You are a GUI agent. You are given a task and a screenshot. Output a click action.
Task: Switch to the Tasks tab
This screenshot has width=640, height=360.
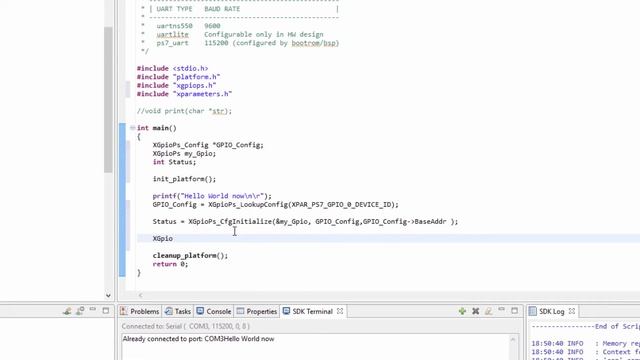tap(178, 311)
